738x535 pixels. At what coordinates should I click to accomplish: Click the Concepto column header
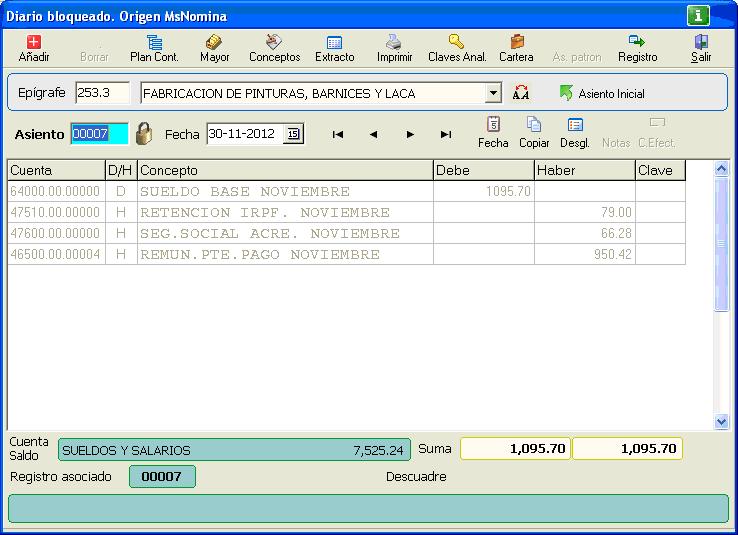pyautogui.click(x=285, y=170)
